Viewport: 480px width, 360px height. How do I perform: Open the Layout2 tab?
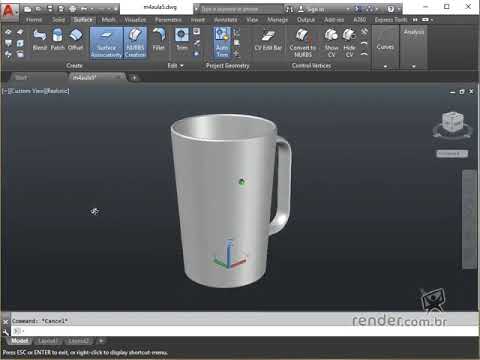(79, 341)
